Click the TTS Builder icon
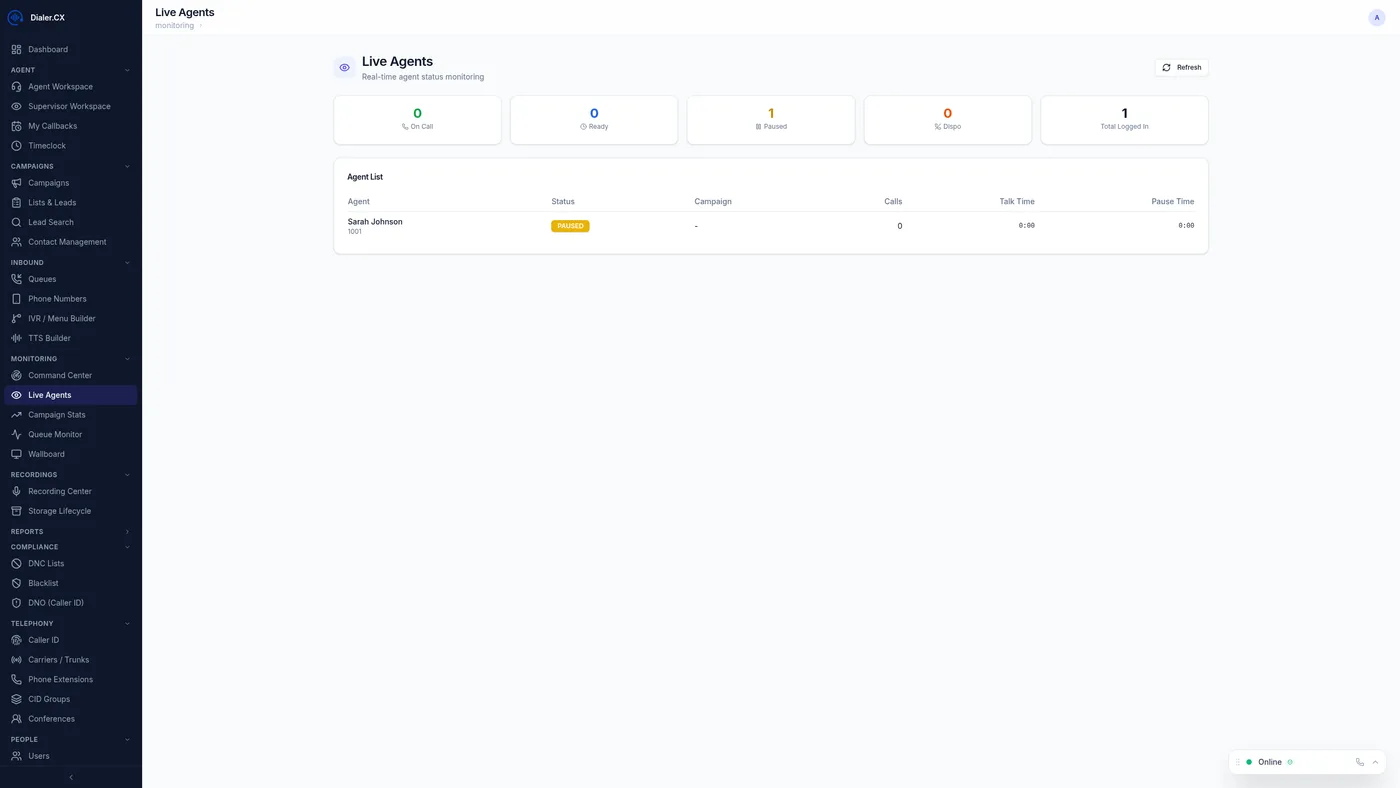1400x788 pixels. coord(15,338)
